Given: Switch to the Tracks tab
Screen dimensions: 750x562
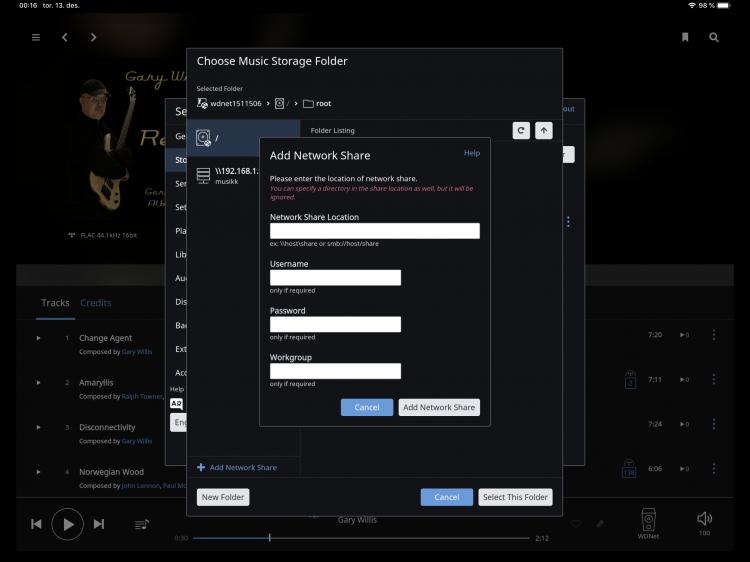Looking at the screenshot, I should 55,303.
